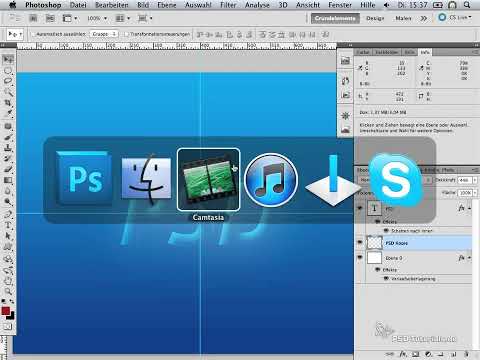Select the Dodge tool
This screenshot has height=360, width=480.
(x=8, y=202)
